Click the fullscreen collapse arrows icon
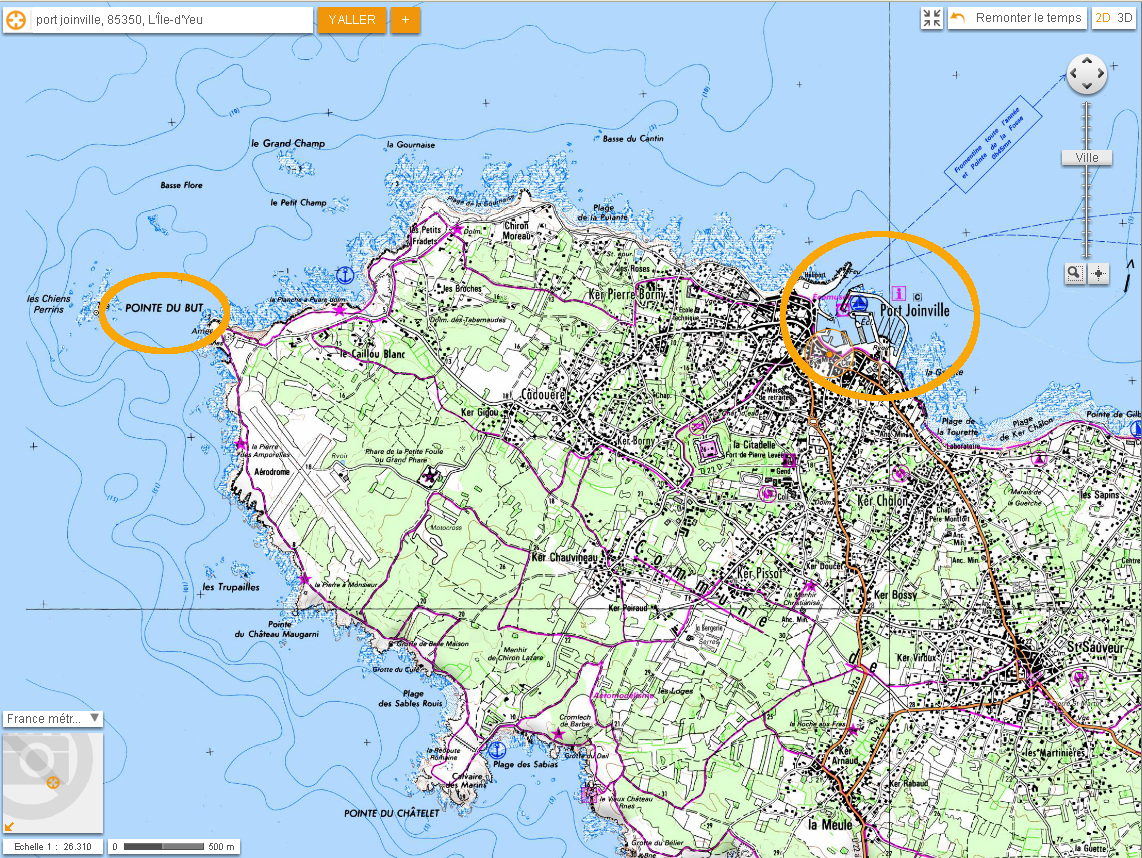The width and height of the screenshot is (1142, 858). (x=932, y=18)
